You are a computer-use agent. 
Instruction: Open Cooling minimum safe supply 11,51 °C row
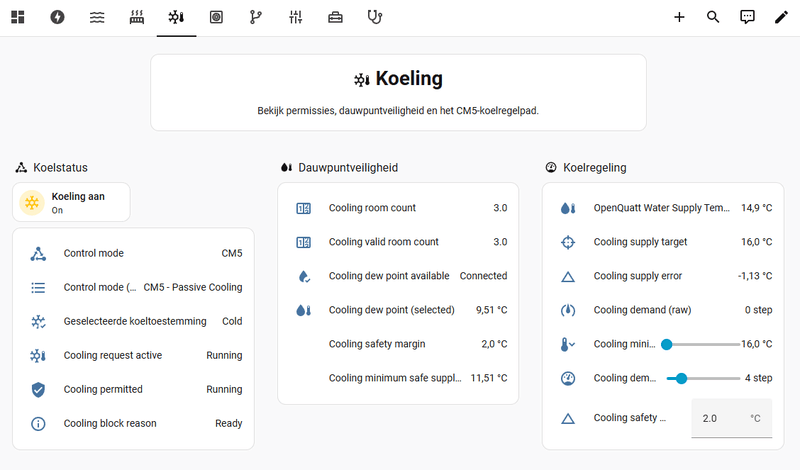[x=398, y=378]
